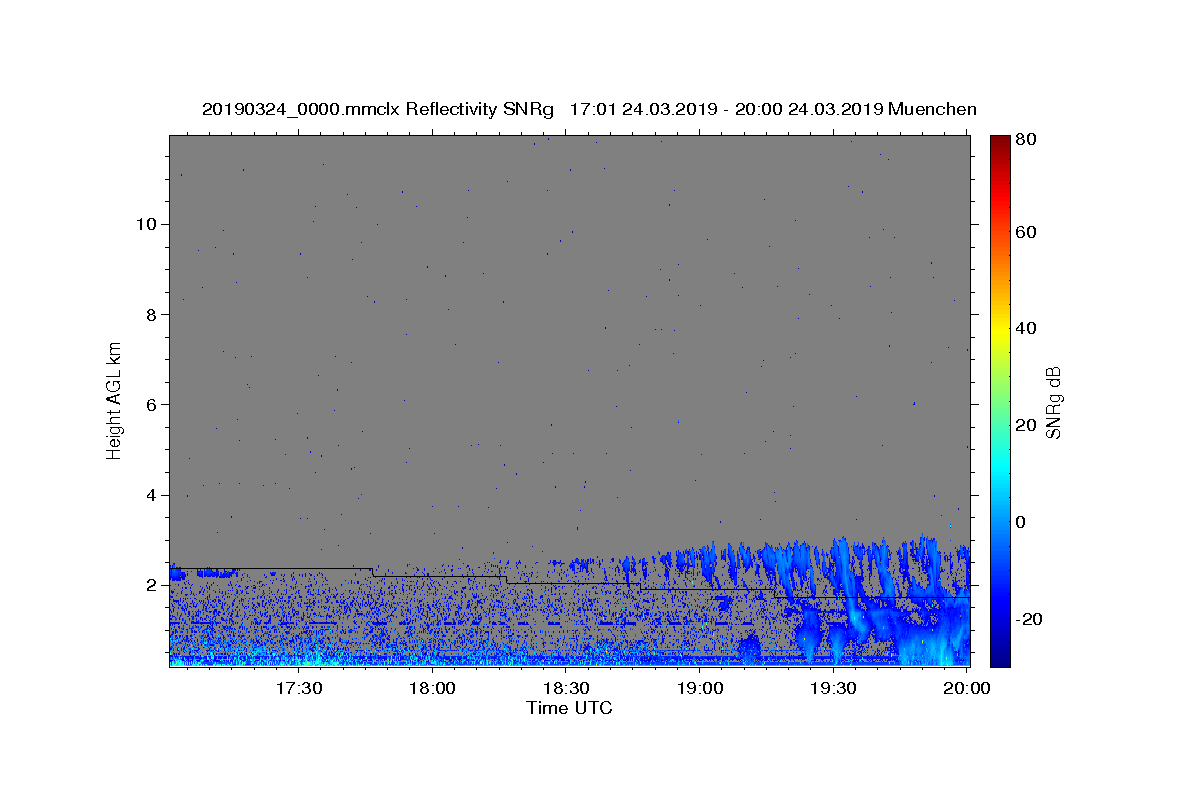Click the 'SNRg dB' colorbar label

coord(1053,401)
